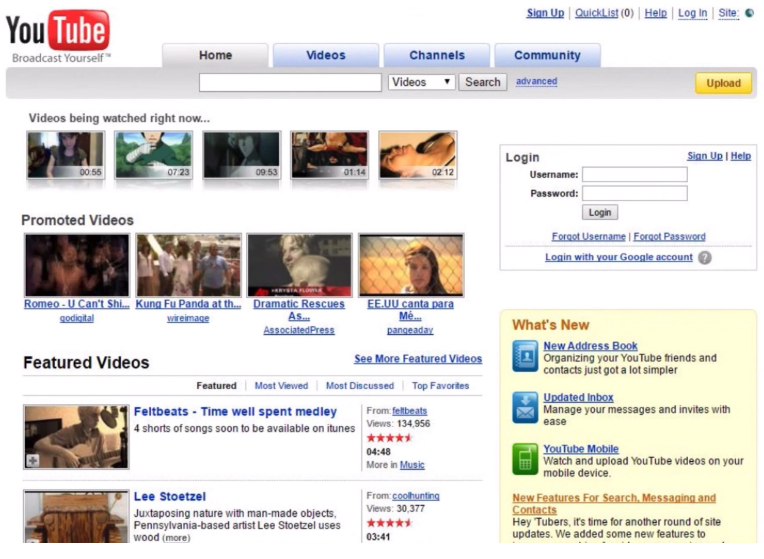Click the YouTube Broadcast Yourself logo
Image resolution: width=764 pixels, height=559 pixels.
click(x=58, y=37)
